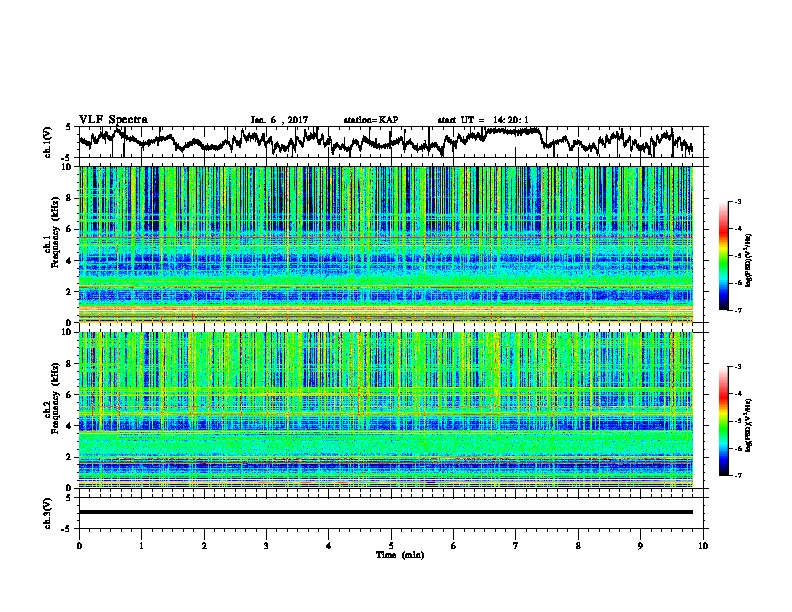792x612 pixels.
Task: Click time axis tick label "8"
Action: (578, 545)
